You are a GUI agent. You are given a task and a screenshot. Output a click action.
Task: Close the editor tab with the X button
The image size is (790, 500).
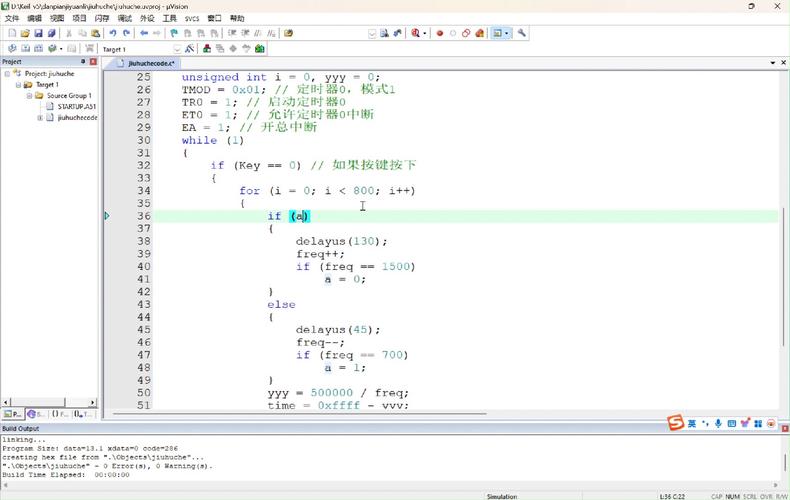click(783, 63)
